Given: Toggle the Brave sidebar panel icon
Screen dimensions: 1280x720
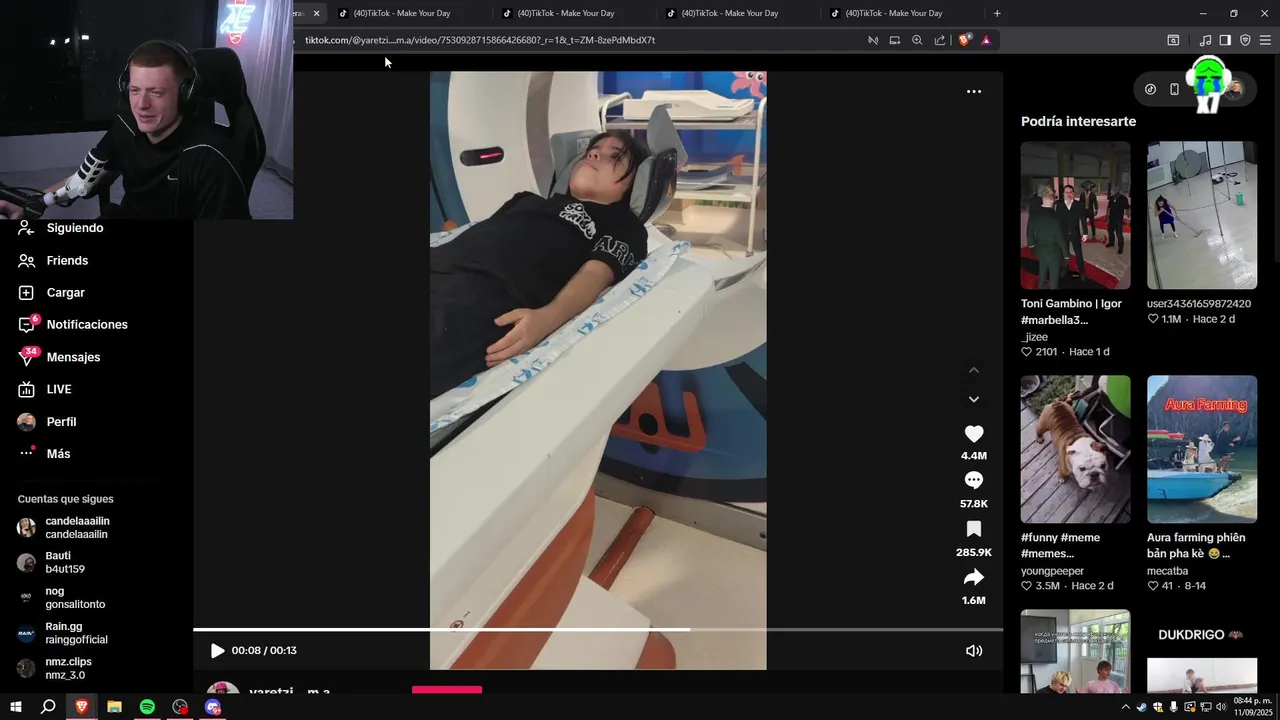Looking at the screenshot, I should (1225, 40).
